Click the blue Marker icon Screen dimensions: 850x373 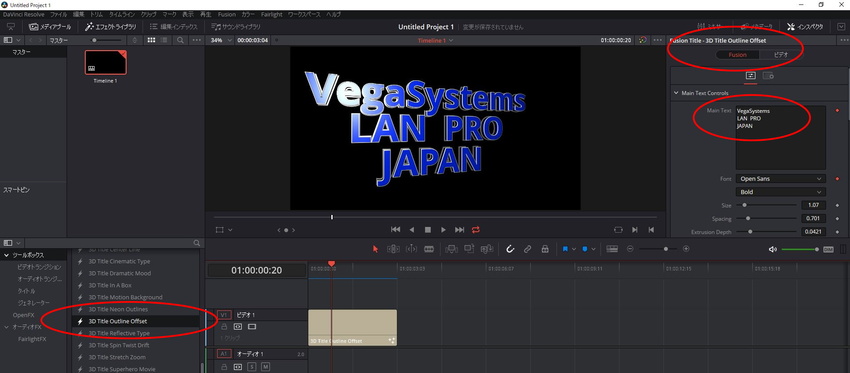(585, 249)
